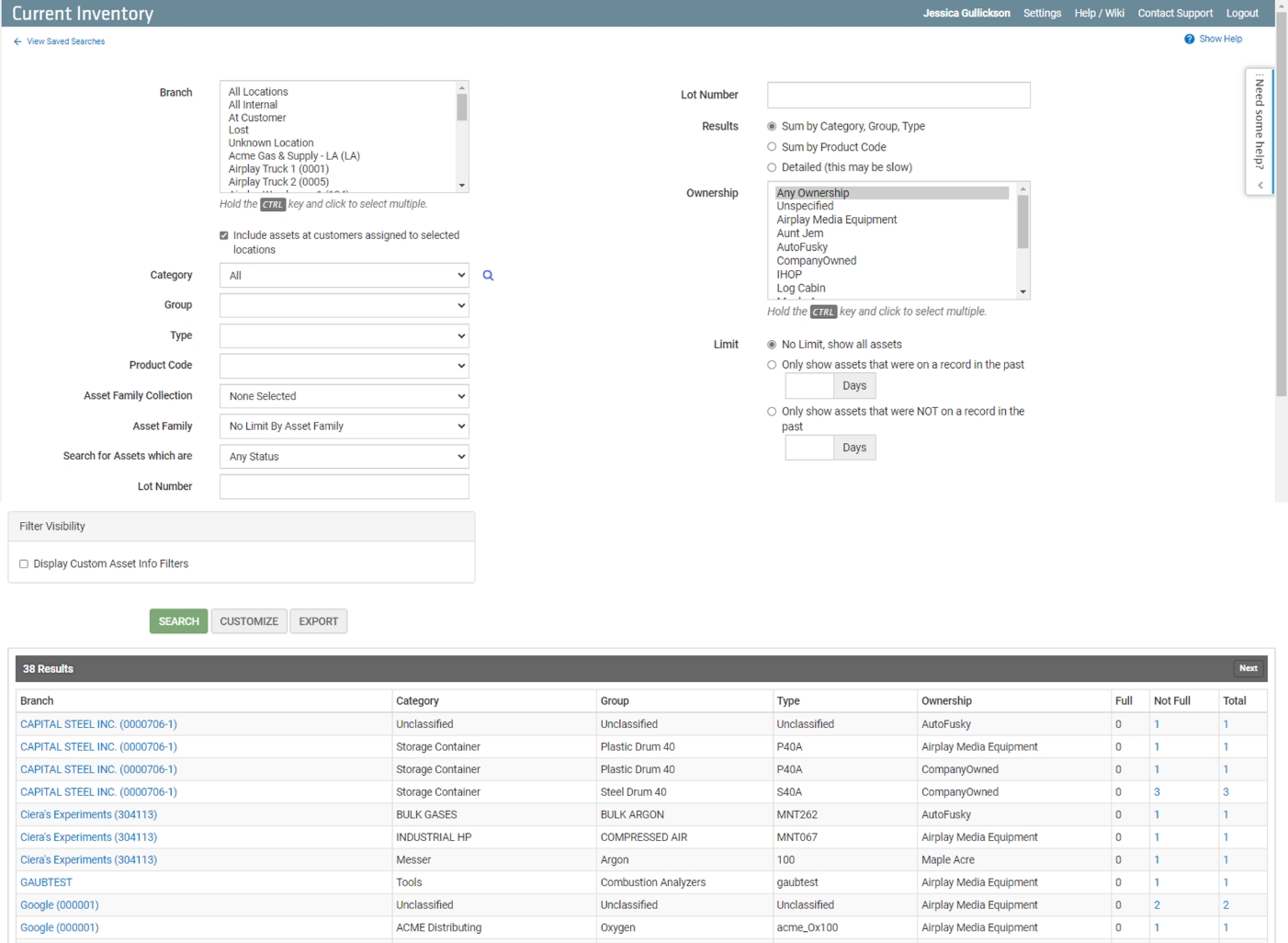The height and width of the screenshot is (943, 1288).
Task: Click inside the Lot Number input field
Action: pyautogui.click(x=898, y=95)
